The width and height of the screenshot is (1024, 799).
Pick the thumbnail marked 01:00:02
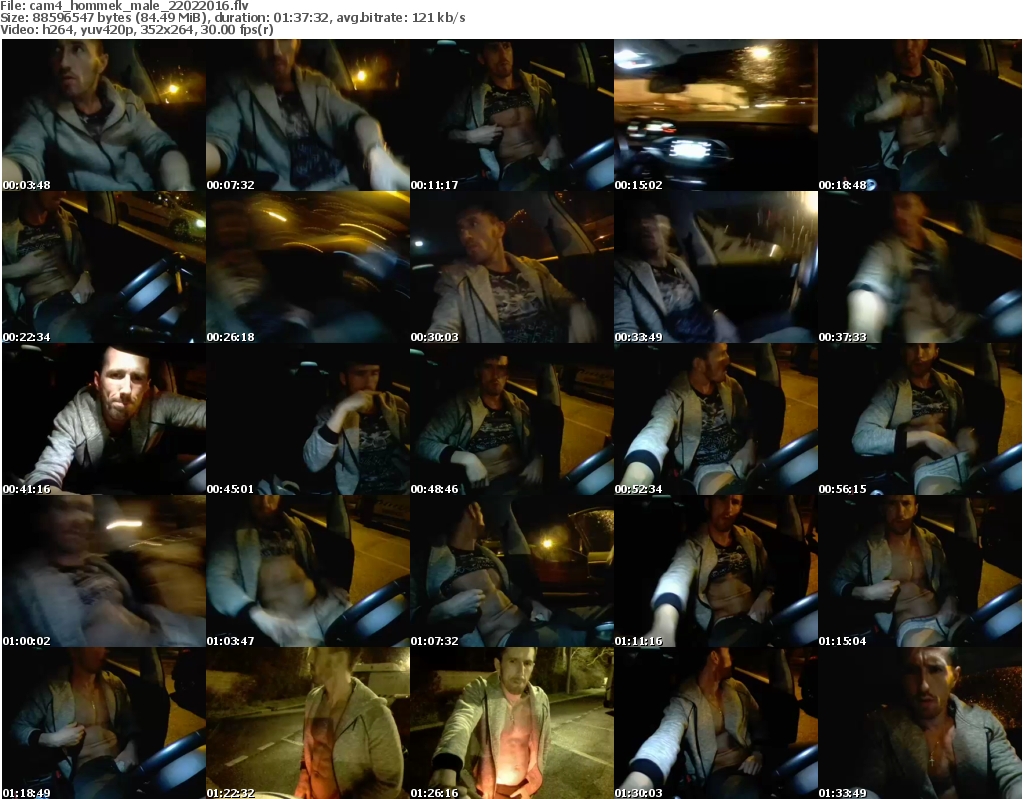[104, 572]
